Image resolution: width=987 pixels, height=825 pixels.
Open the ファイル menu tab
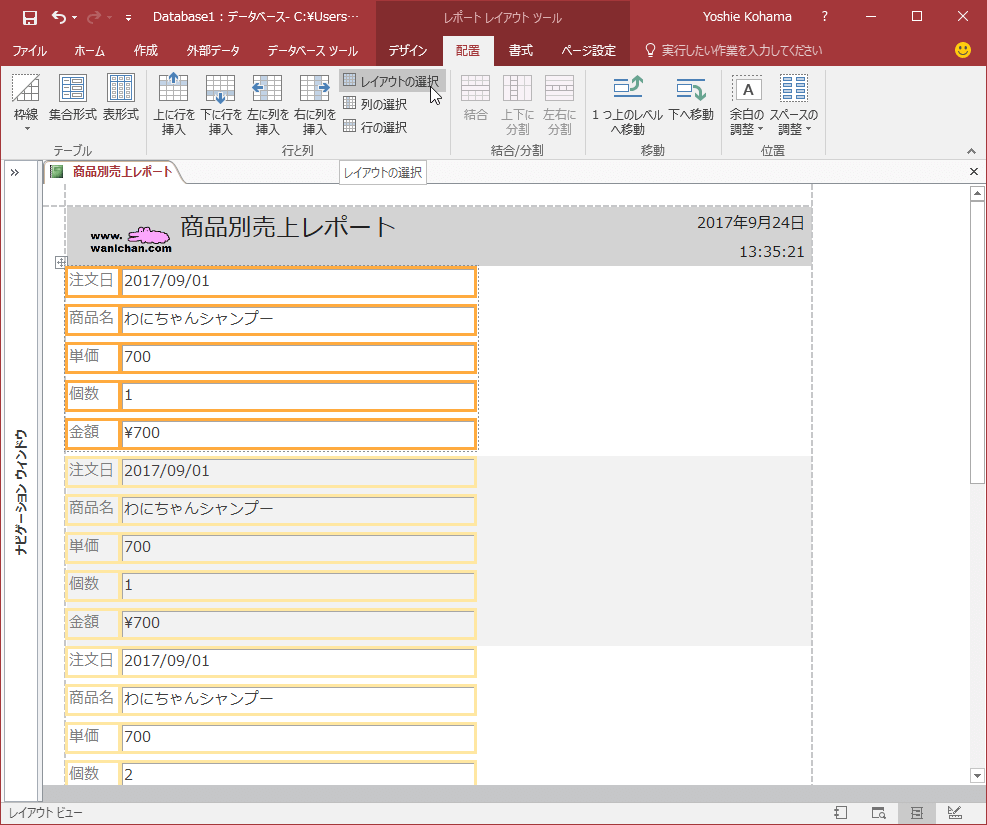pyautogui.click(x=30, y=50)
